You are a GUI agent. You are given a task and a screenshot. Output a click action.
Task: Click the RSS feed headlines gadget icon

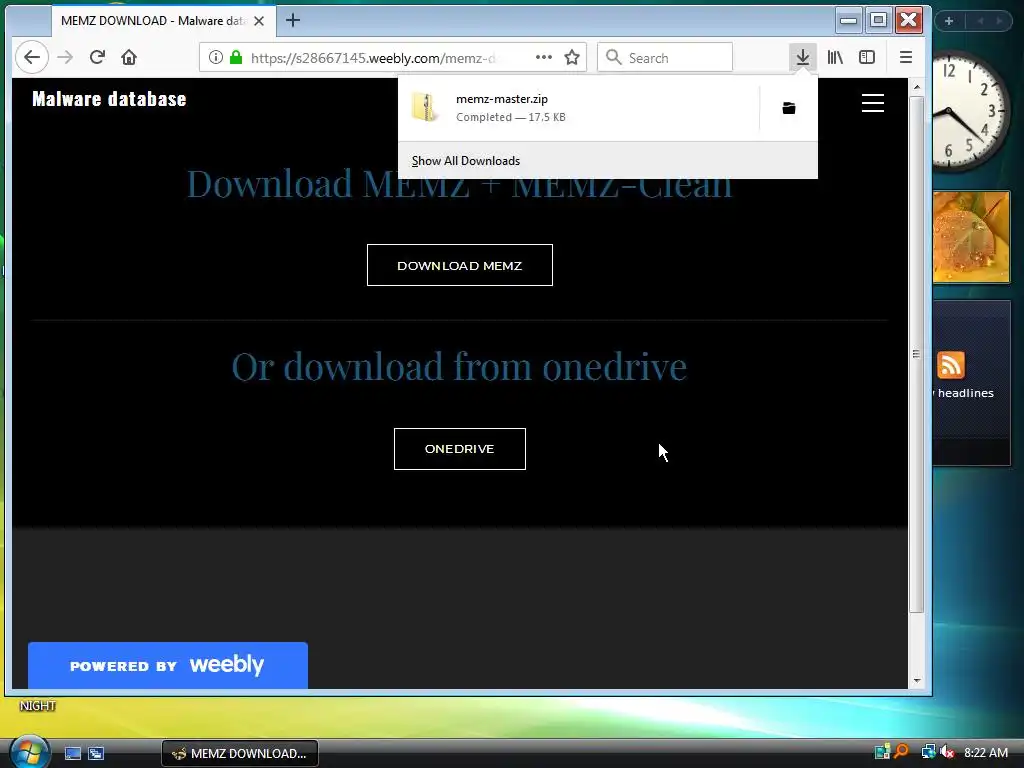tap(950, 365)
